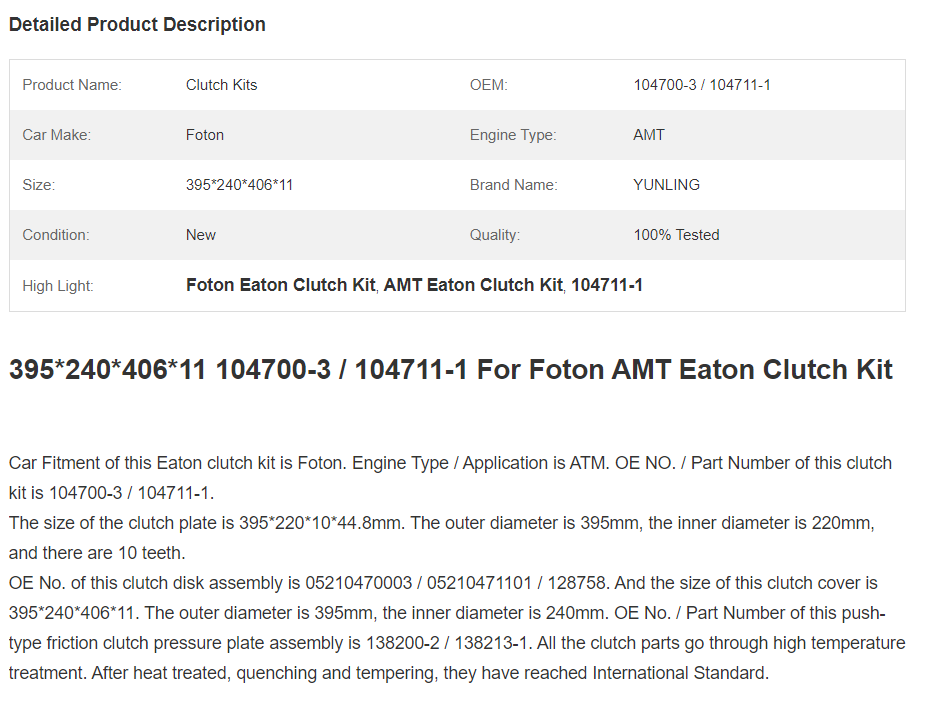Select the Size value 395*240*406*11
This screenshot has height=707, width=944.
pyautogui.click(x=240, y=185)
